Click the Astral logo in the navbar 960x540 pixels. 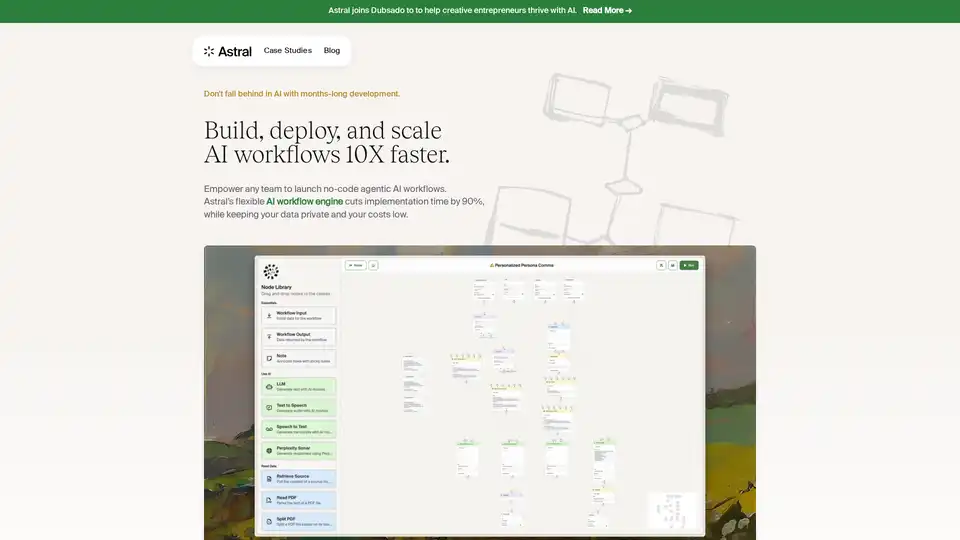[x=228, y=51]
